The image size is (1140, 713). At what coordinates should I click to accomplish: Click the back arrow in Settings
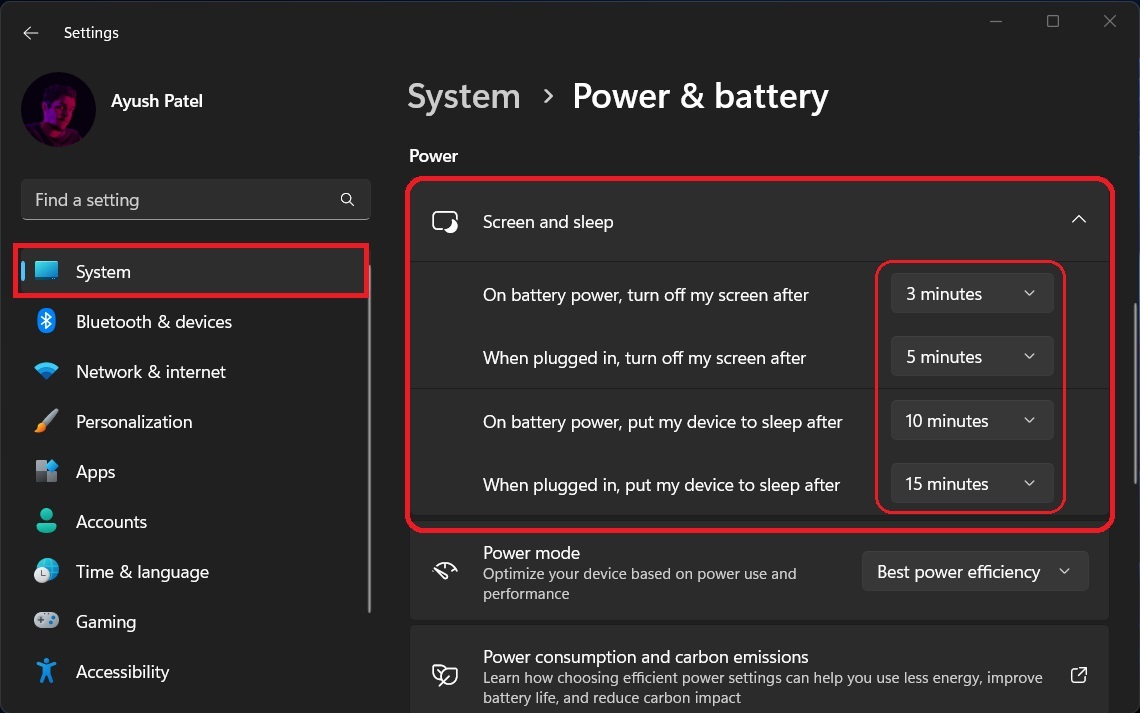pyautogui.click(x=31, y=33)
